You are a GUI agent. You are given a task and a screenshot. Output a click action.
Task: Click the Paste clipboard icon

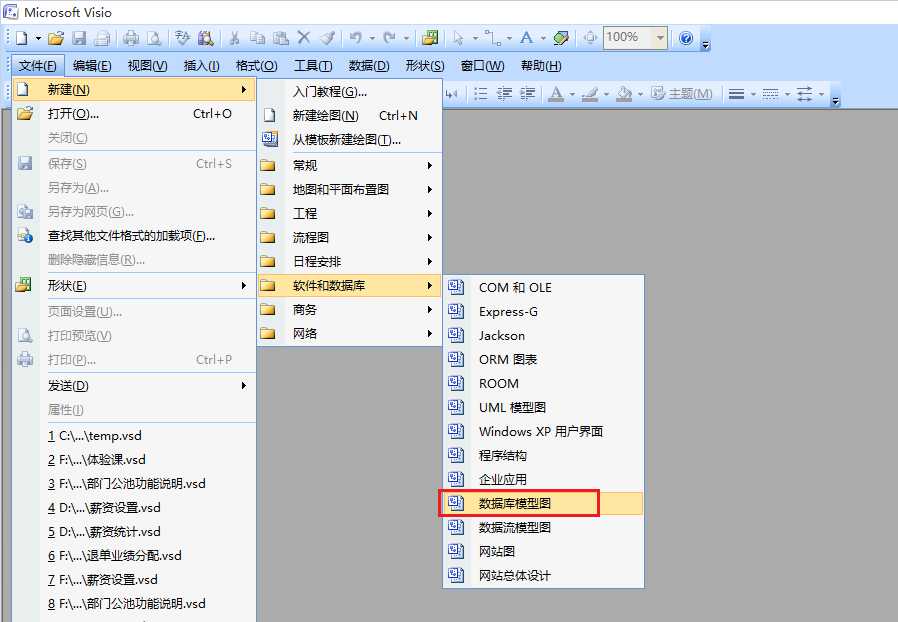click(x=281, y=38)
